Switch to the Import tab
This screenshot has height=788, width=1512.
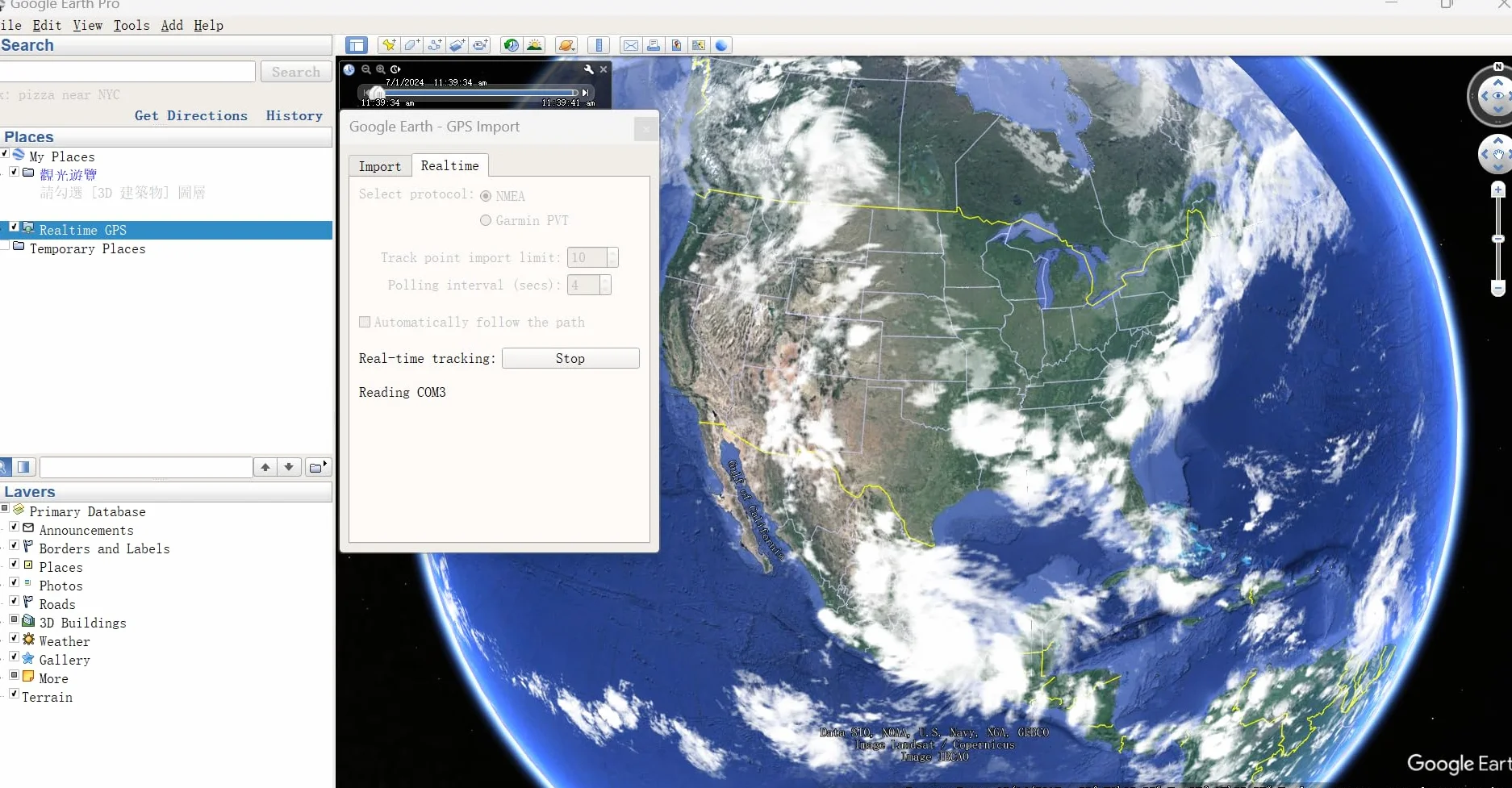click(380, 166)
